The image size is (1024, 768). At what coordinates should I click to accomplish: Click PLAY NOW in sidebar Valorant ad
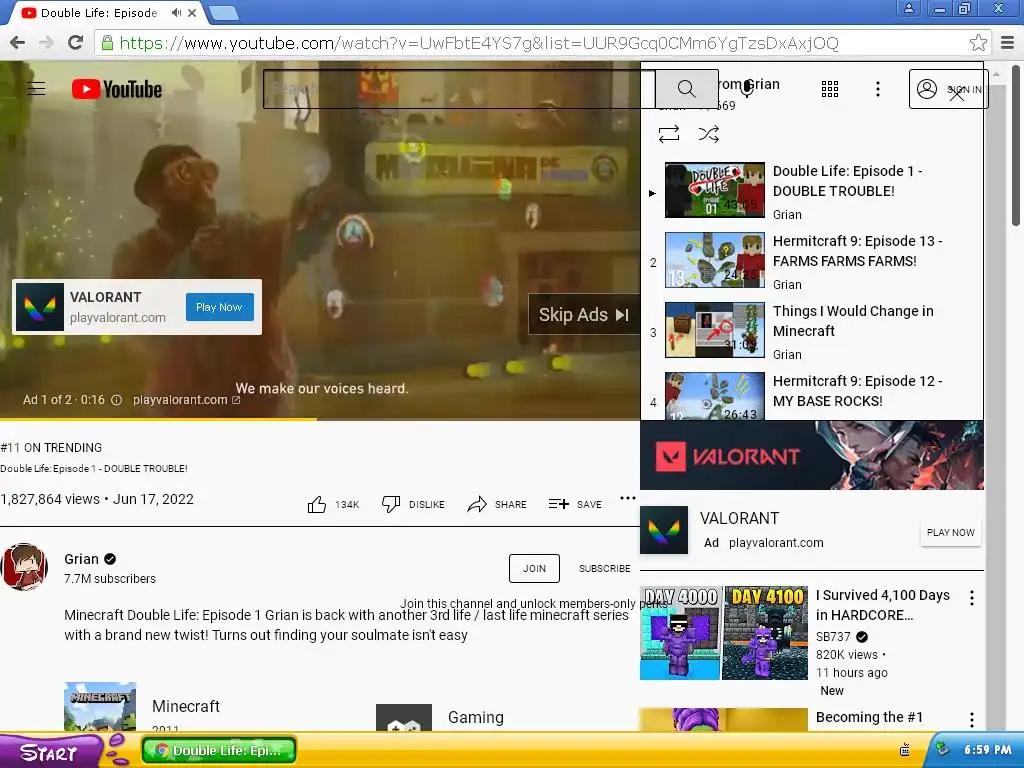coord(950,532)
